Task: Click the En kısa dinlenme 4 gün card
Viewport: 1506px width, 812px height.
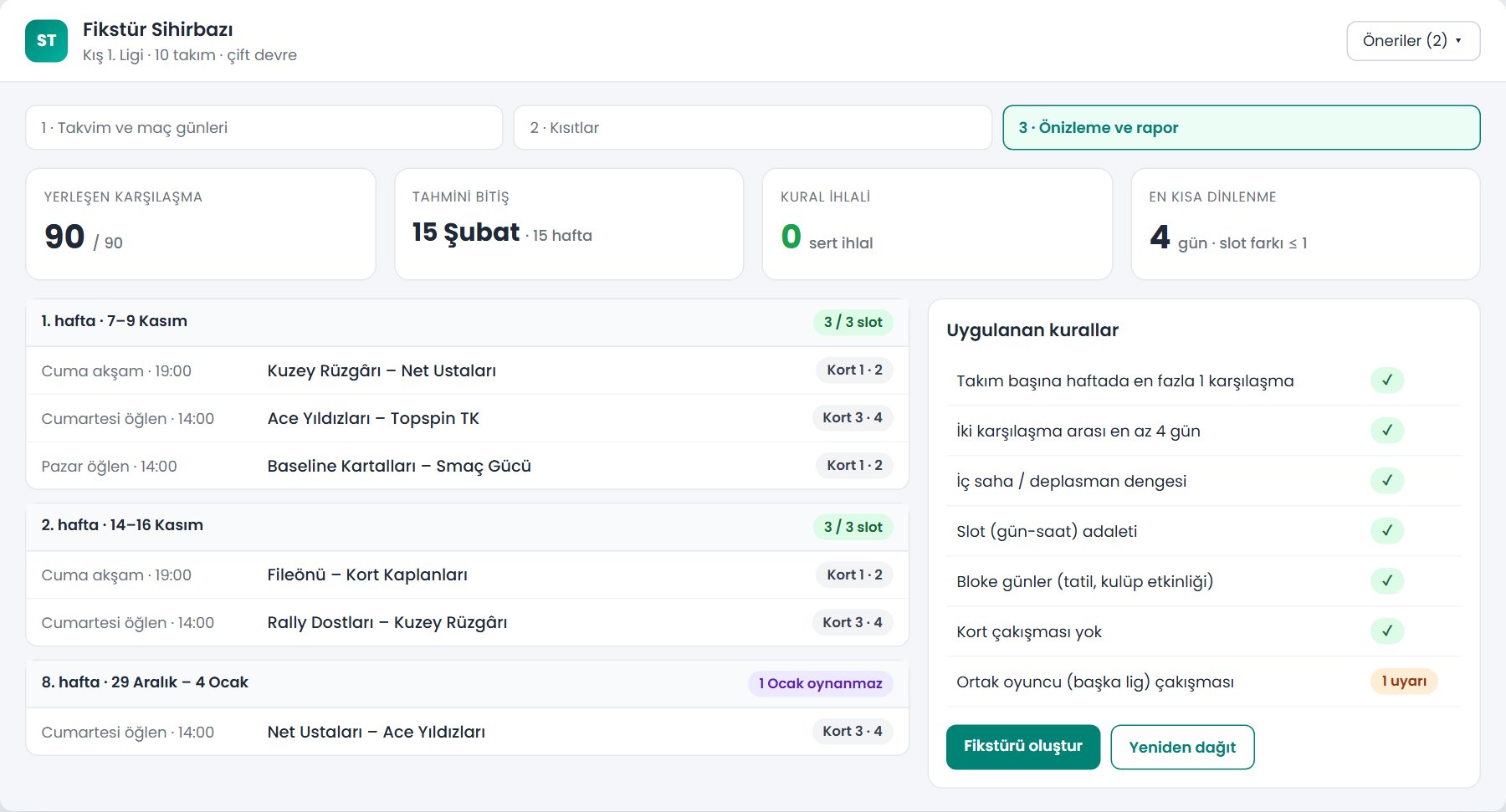Action: click(x=1305, y=224)
